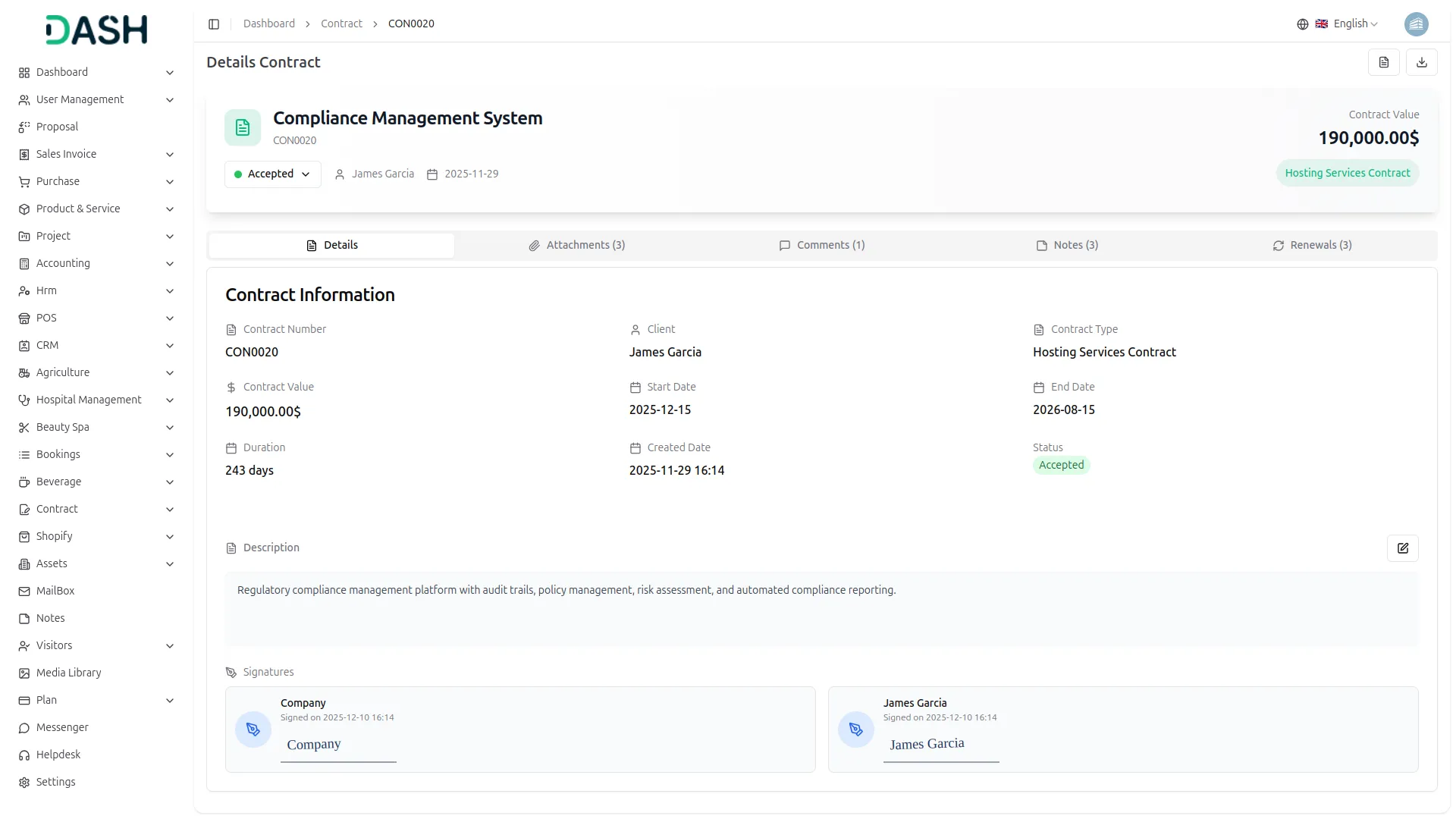Click the Company signature pen icon
Screen dimensions: 1456x819
click(x=253, y=730)
